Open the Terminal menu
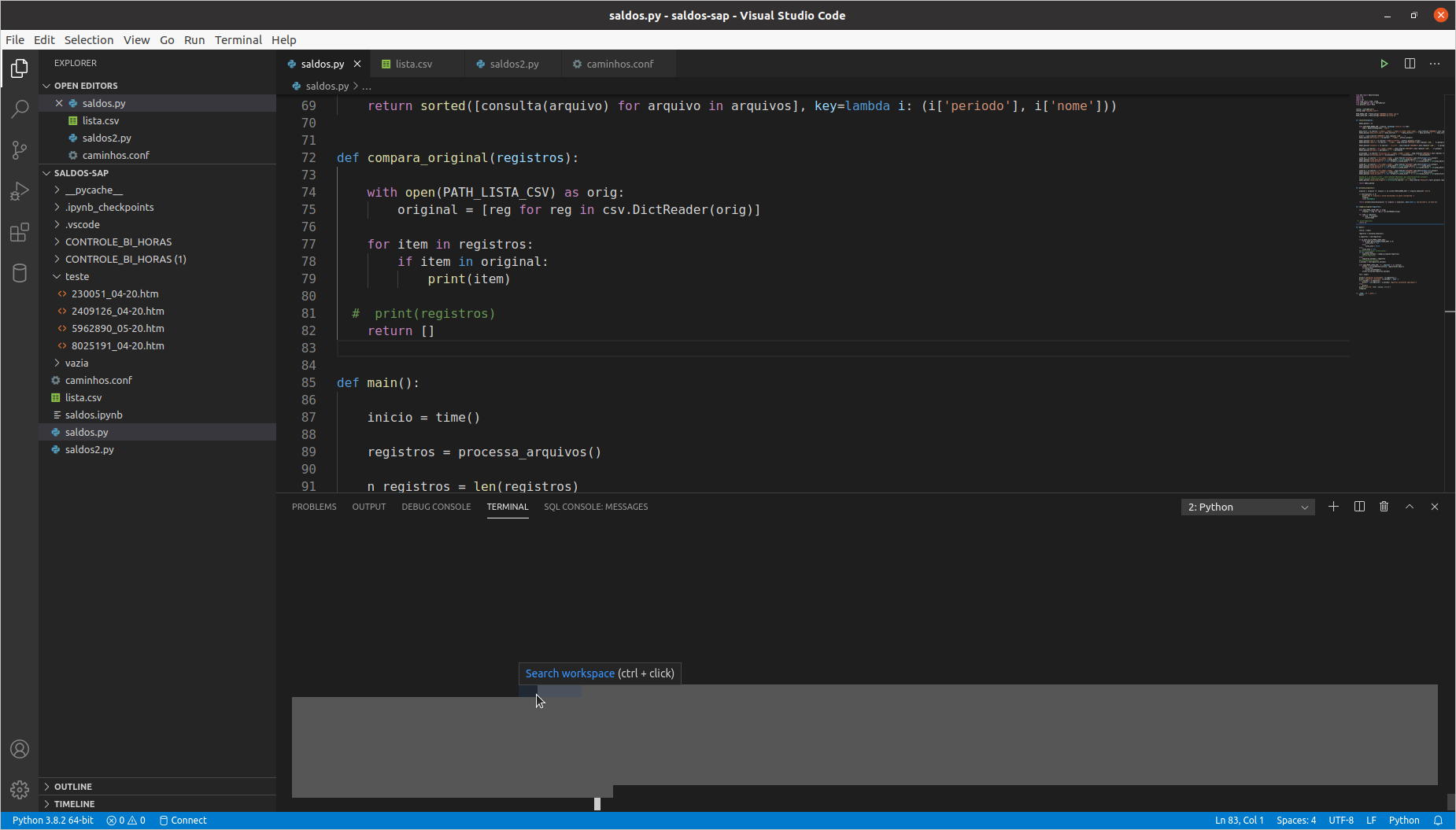This screenshot has height=830, width=1456. pyautogui.click(x=238, y=39)
